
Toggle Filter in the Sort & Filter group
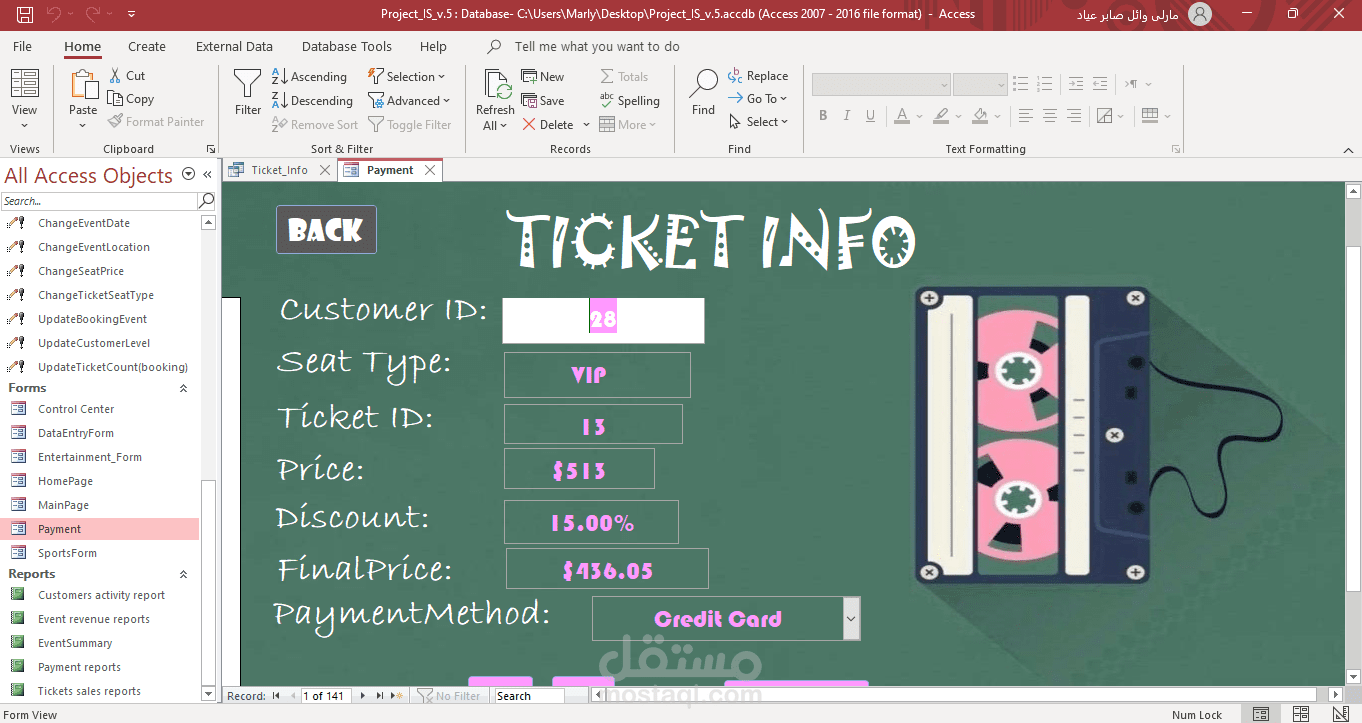point(410,125)
